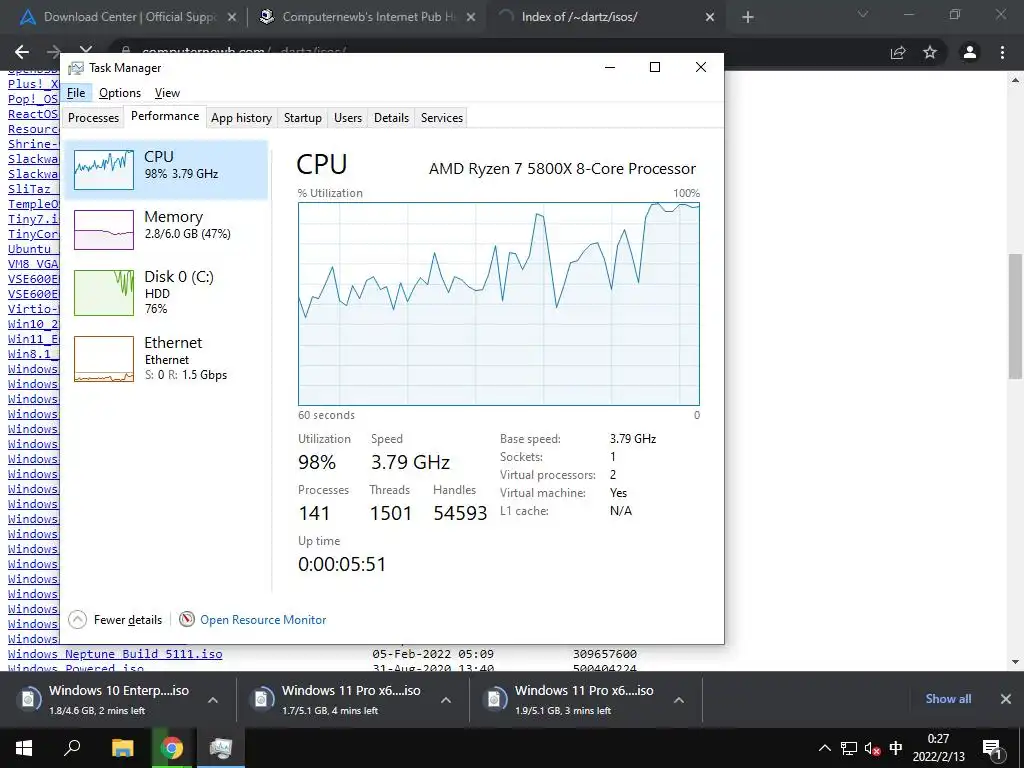This screenshot has width=1024, height=768.
Task: Click the Chrome share page icon
Action: (x=898, y=52)
